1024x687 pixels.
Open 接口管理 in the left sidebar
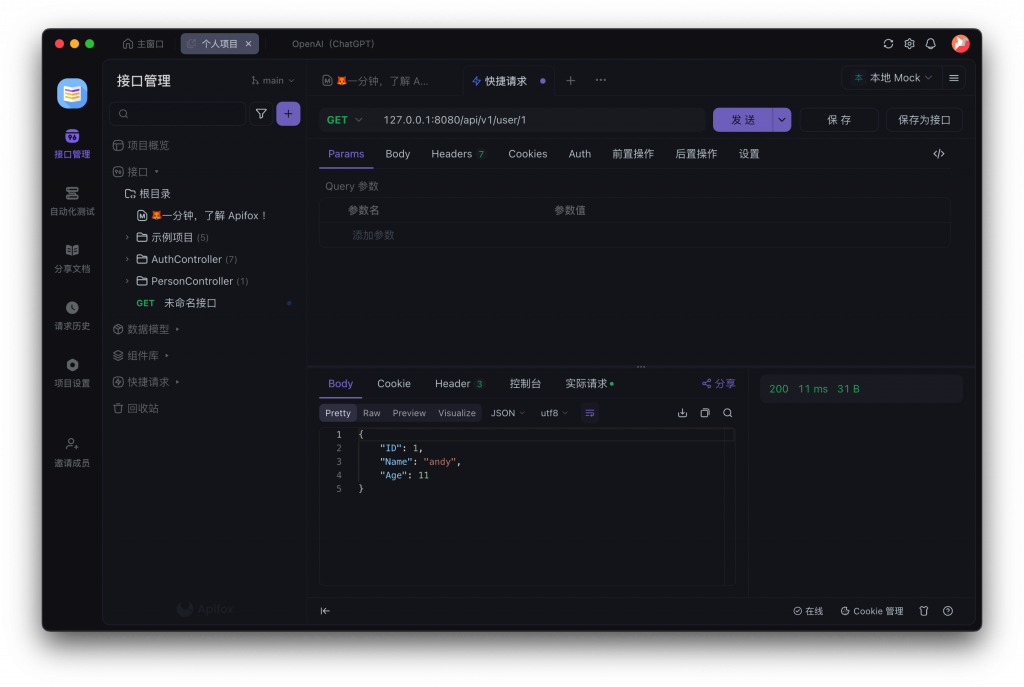pyautogui.click(x=72, y=144)
